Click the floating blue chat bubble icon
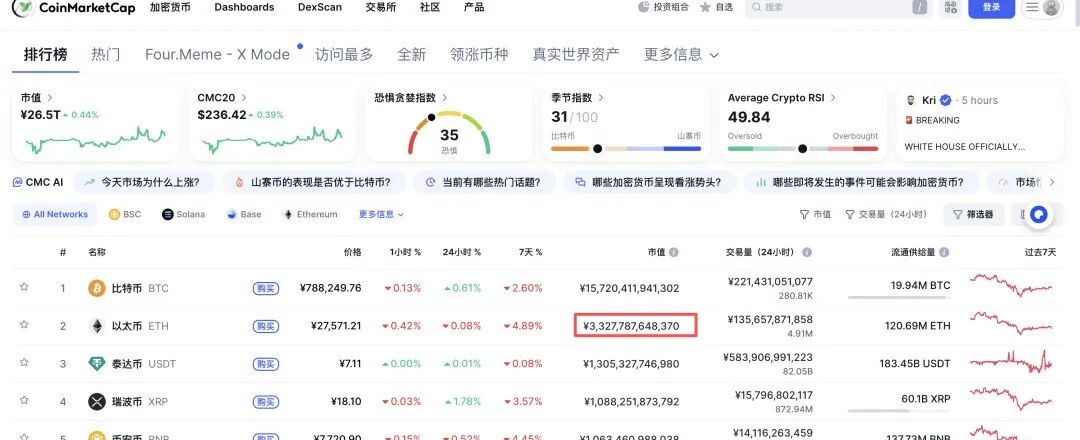 point(1039,215)
